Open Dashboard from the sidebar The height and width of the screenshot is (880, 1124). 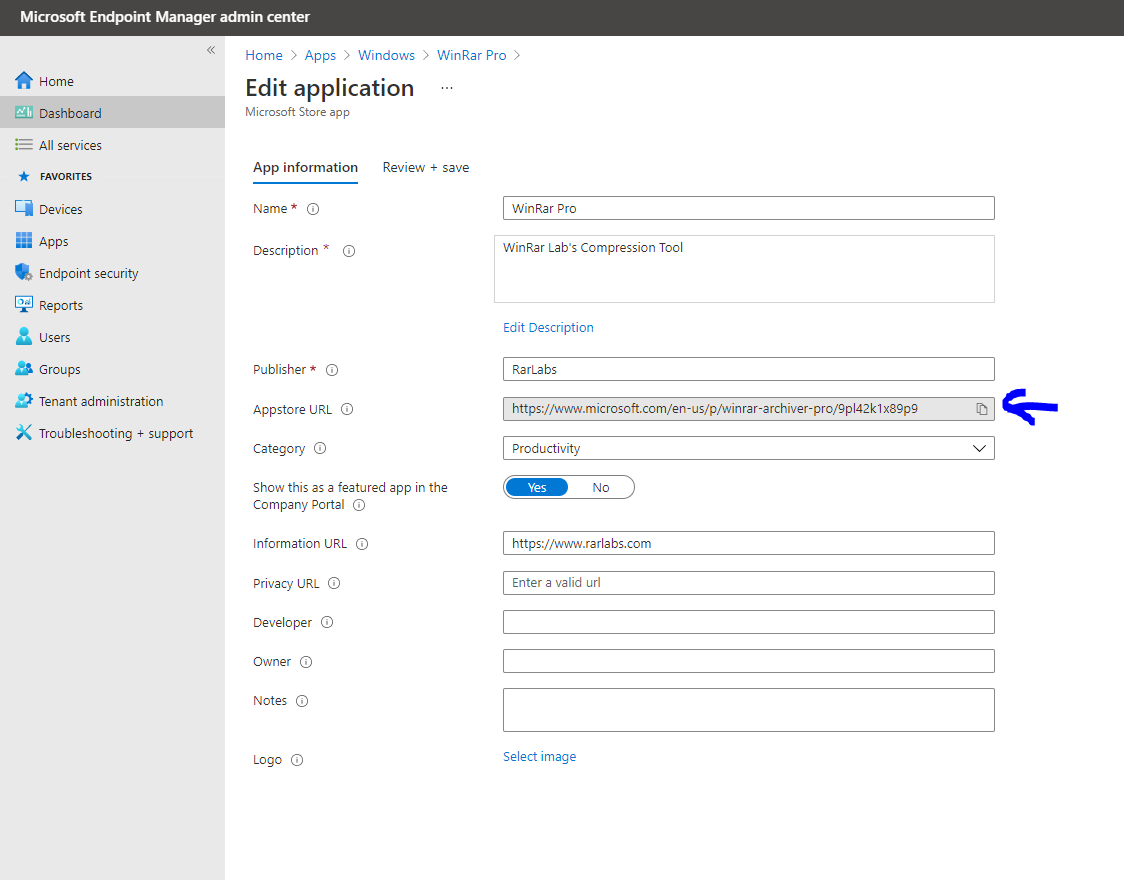coord(113,113)
